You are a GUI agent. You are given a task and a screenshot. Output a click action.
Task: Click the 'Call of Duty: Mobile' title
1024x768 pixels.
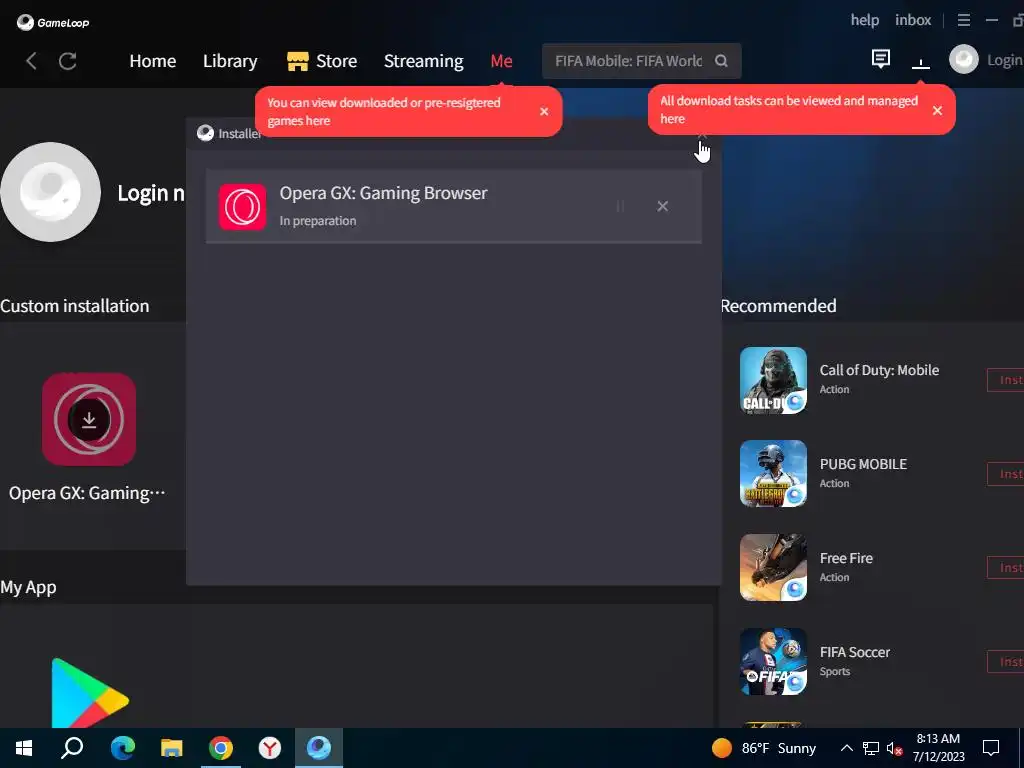pyautogui.click(x=879, y=370)
